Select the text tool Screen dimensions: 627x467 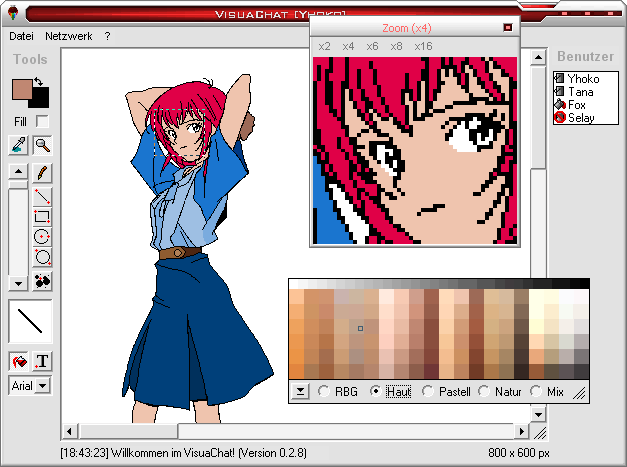tap(42, 361)
